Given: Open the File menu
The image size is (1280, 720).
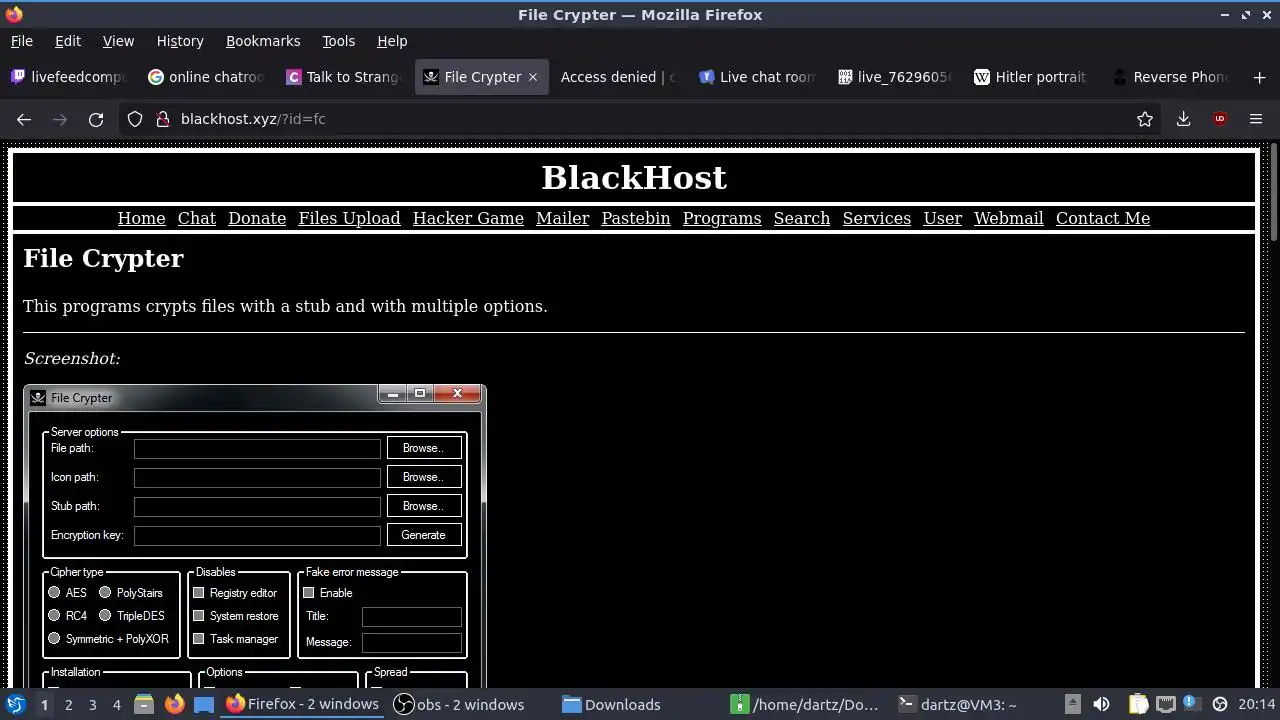Looking at the screenshot, I should tap(21, 41).
